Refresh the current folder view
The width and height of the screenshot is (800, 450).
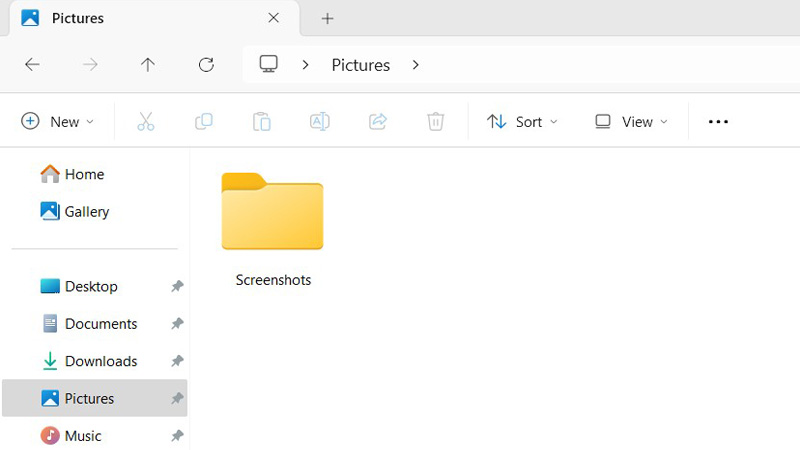coord(206,65)
